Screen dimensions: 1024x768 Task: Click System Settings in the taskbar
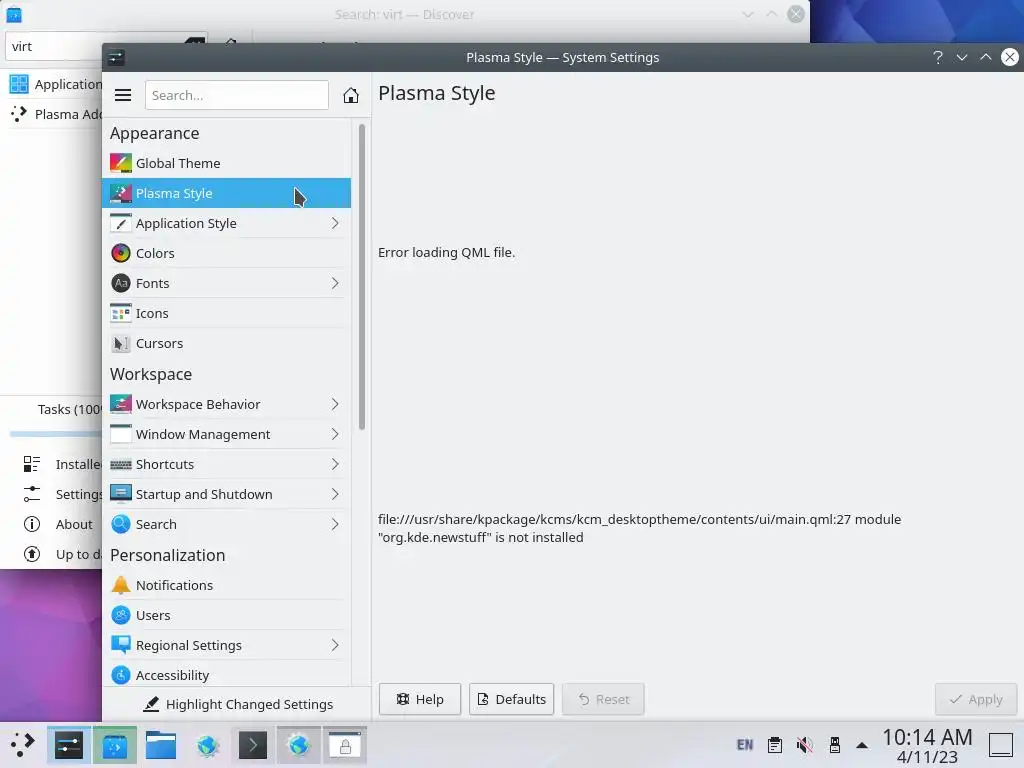[69, 745]
